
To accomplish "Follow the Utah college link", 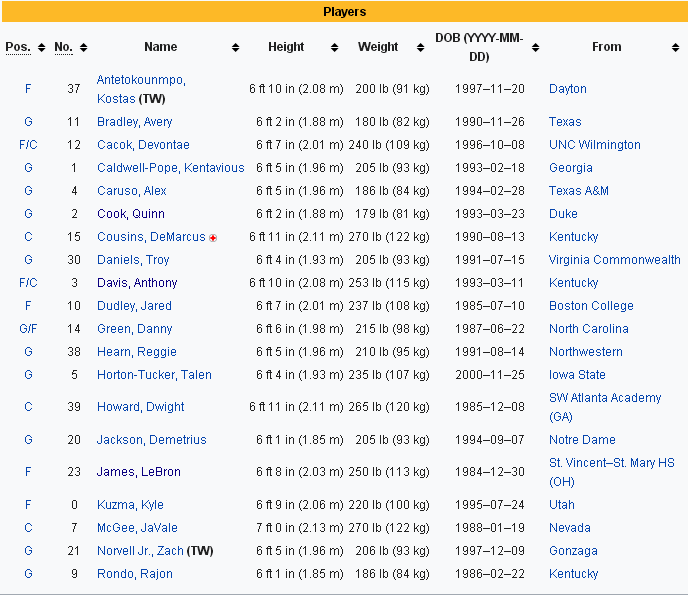I will [x=562, y=505].
